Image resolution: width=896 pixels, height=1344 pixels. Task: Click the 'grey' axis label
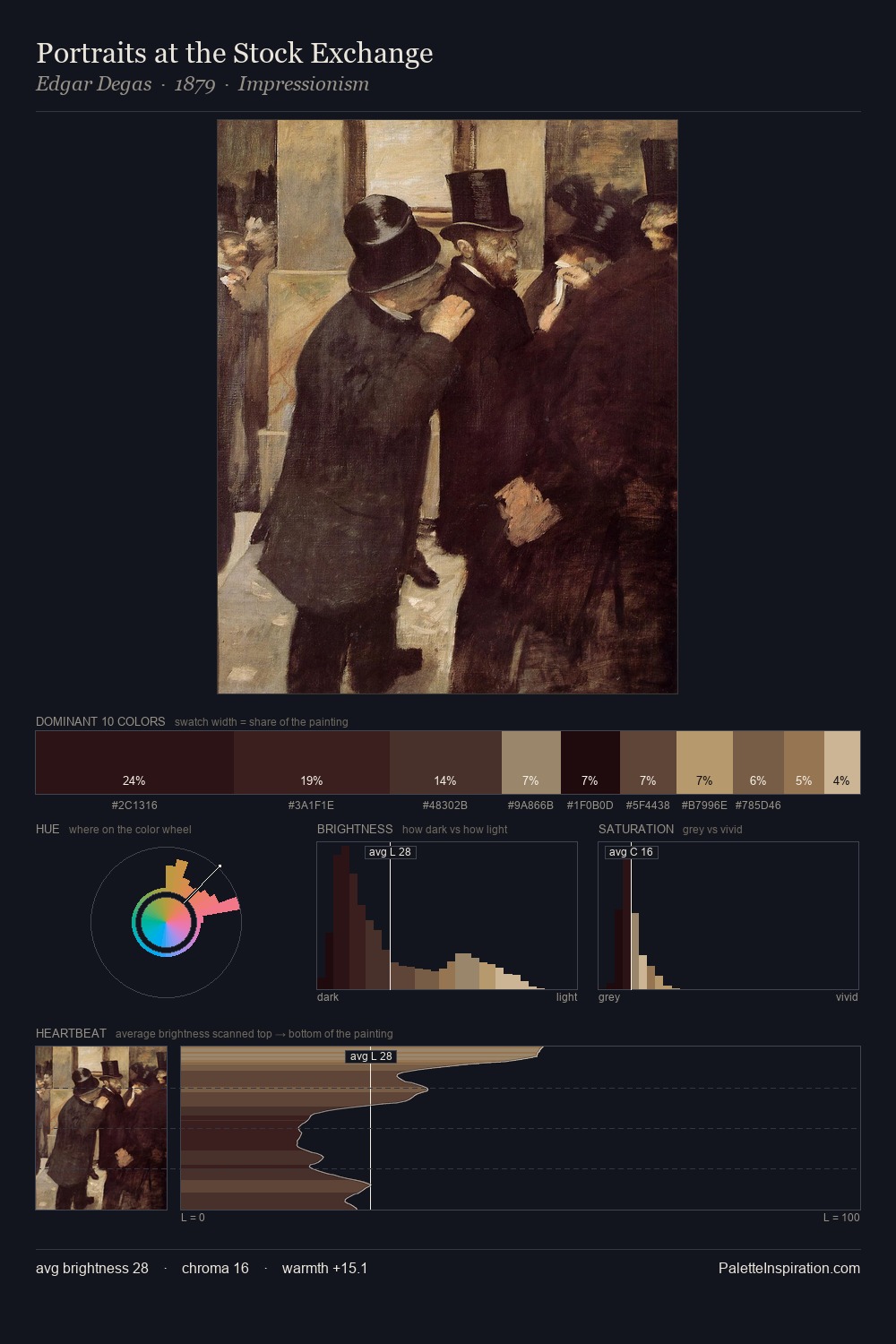609,997
